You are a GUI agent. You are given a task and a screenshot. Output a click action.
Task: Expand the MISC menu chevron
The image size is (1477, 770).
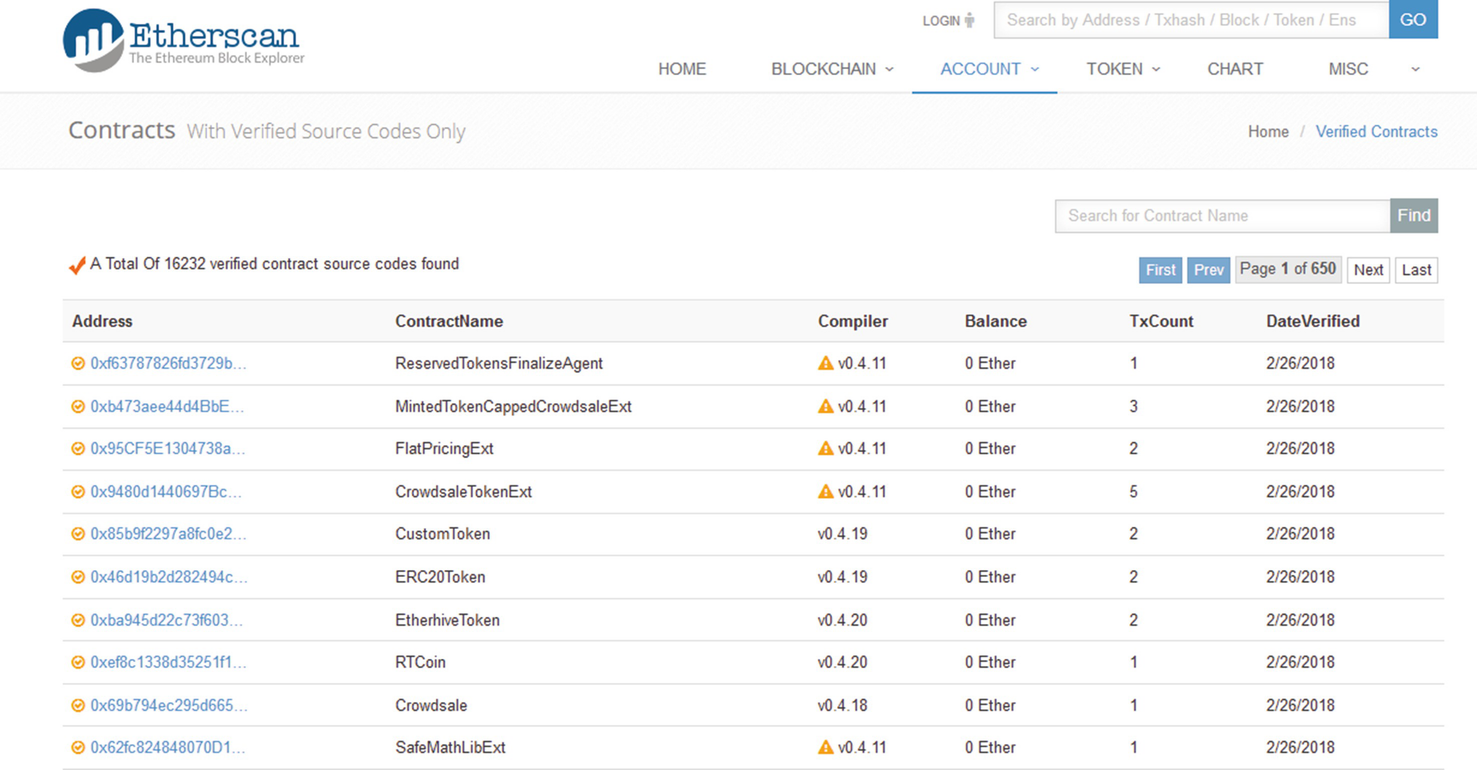[1415, 69]
